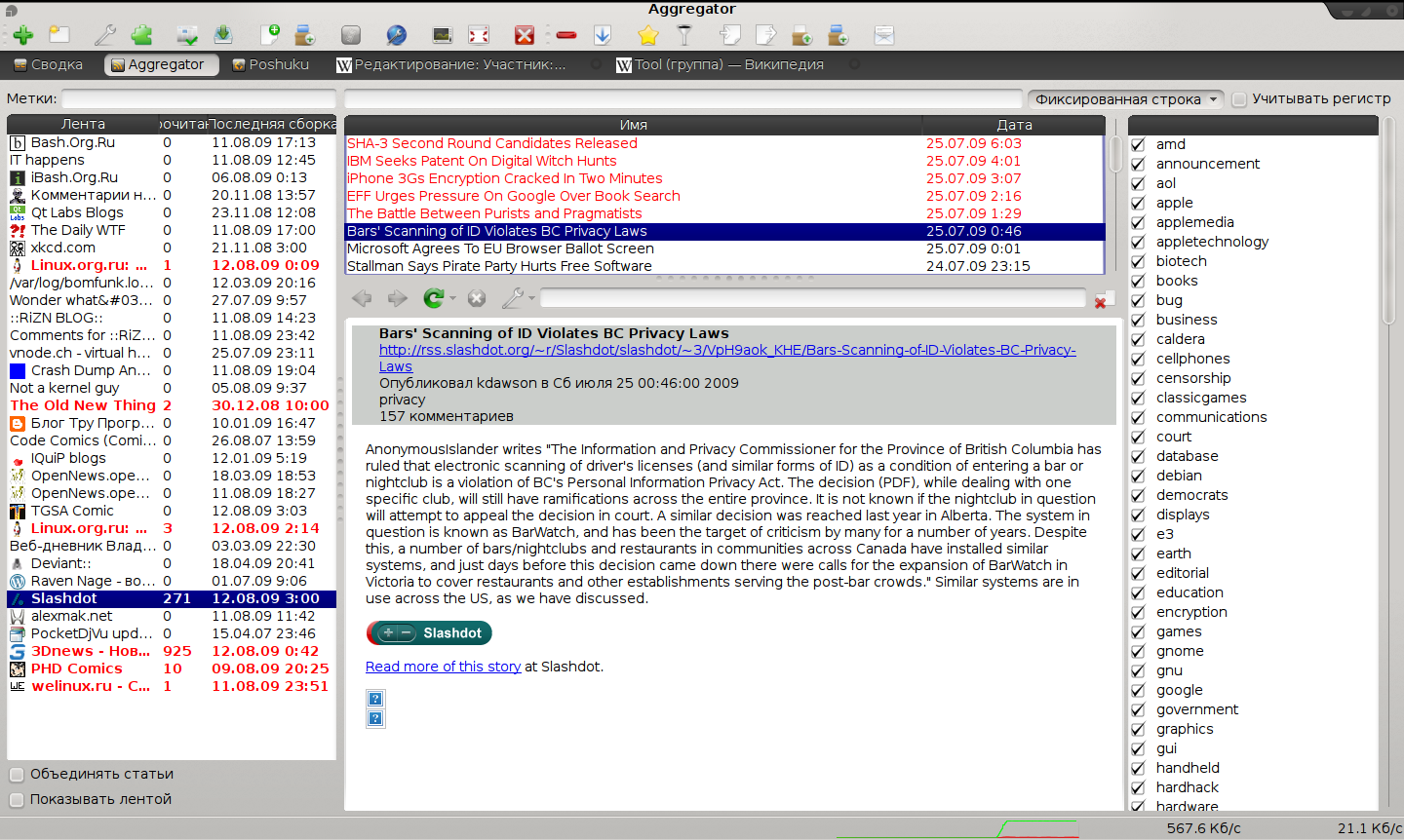Remove feed with the red minus icon
This screenshot has height=840, width=1404.
coord(566,36)
